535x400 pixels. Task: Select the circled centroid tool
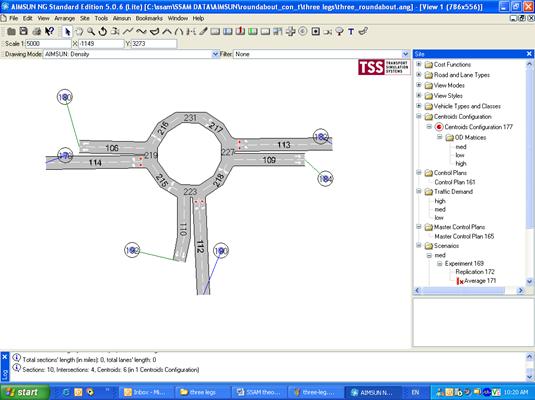point(303,31)
